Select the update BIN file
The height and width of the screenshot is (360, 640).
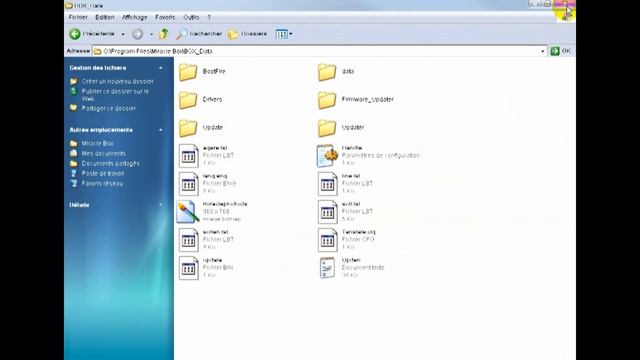(x=206, y=268)
